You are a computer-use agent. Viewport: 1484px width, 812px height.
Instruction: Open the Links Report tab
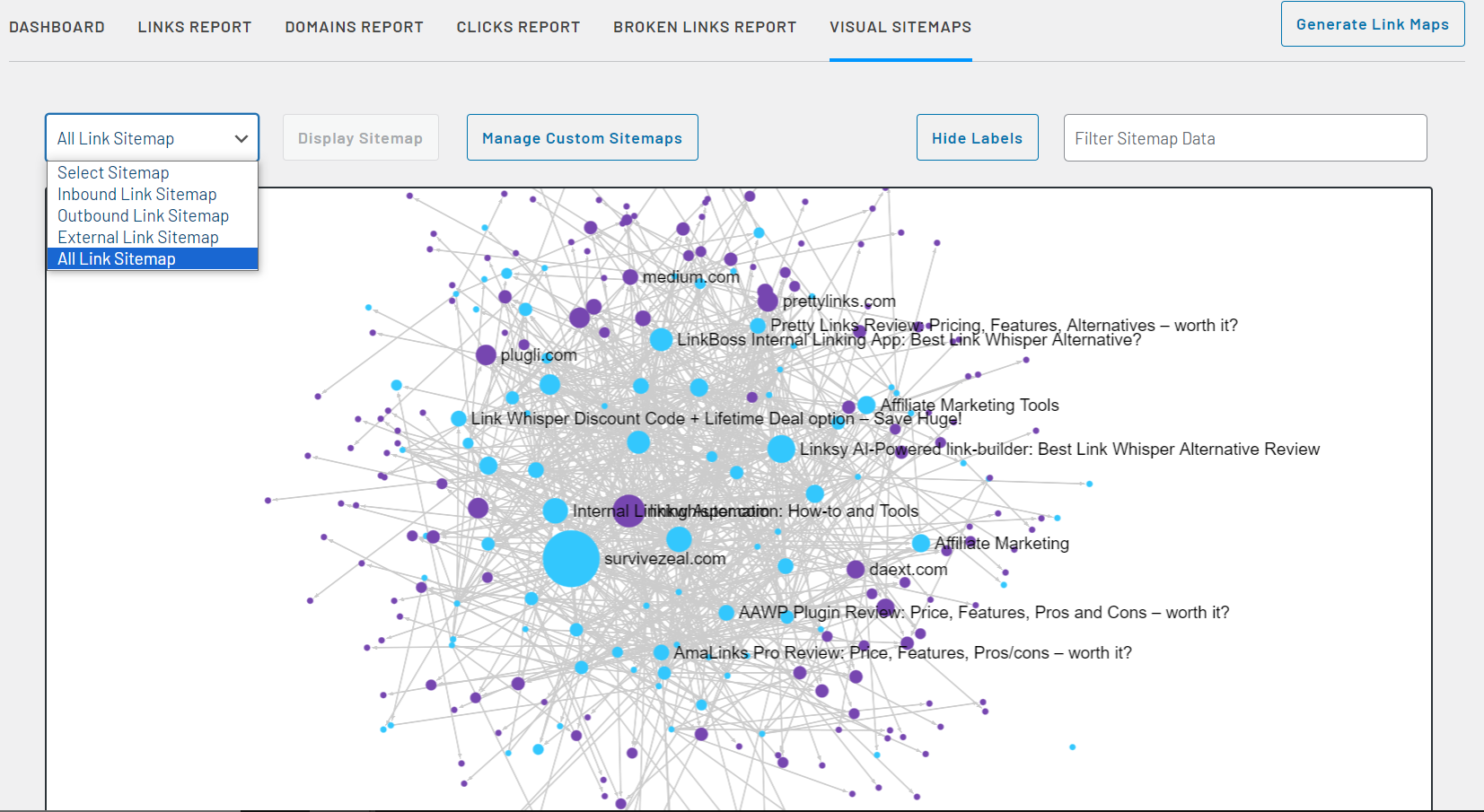click(x=194, y=26)
